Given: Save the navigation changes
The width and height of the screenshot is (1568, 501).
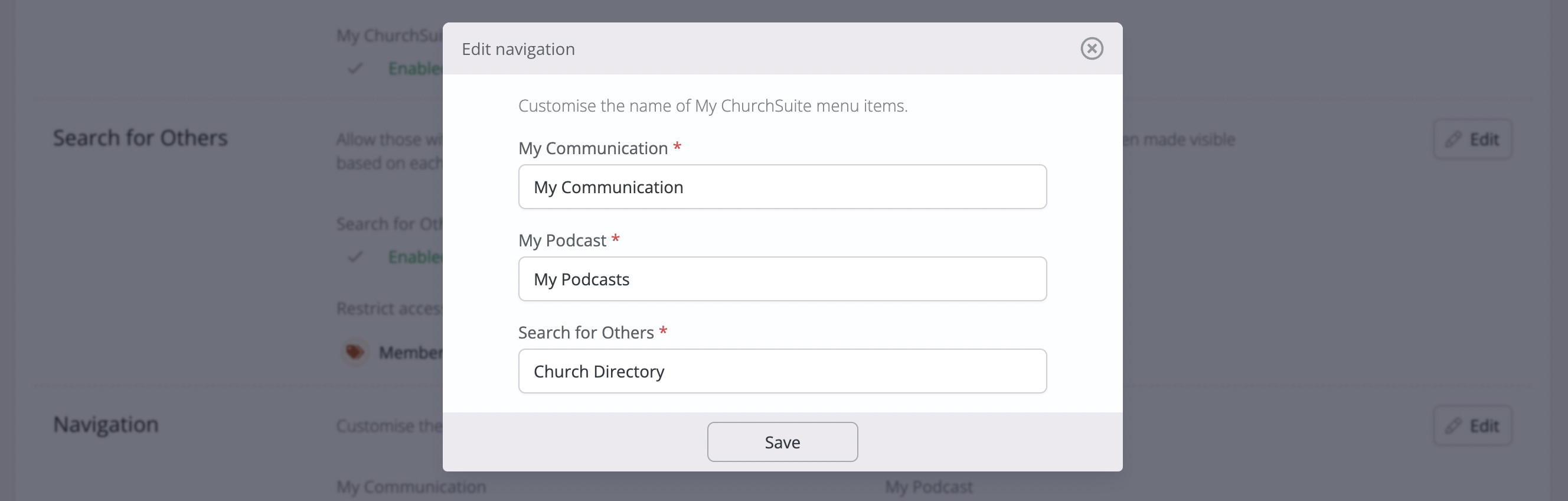Looking at the screenshot, I should pyautogui.click(x=782, y=442).
